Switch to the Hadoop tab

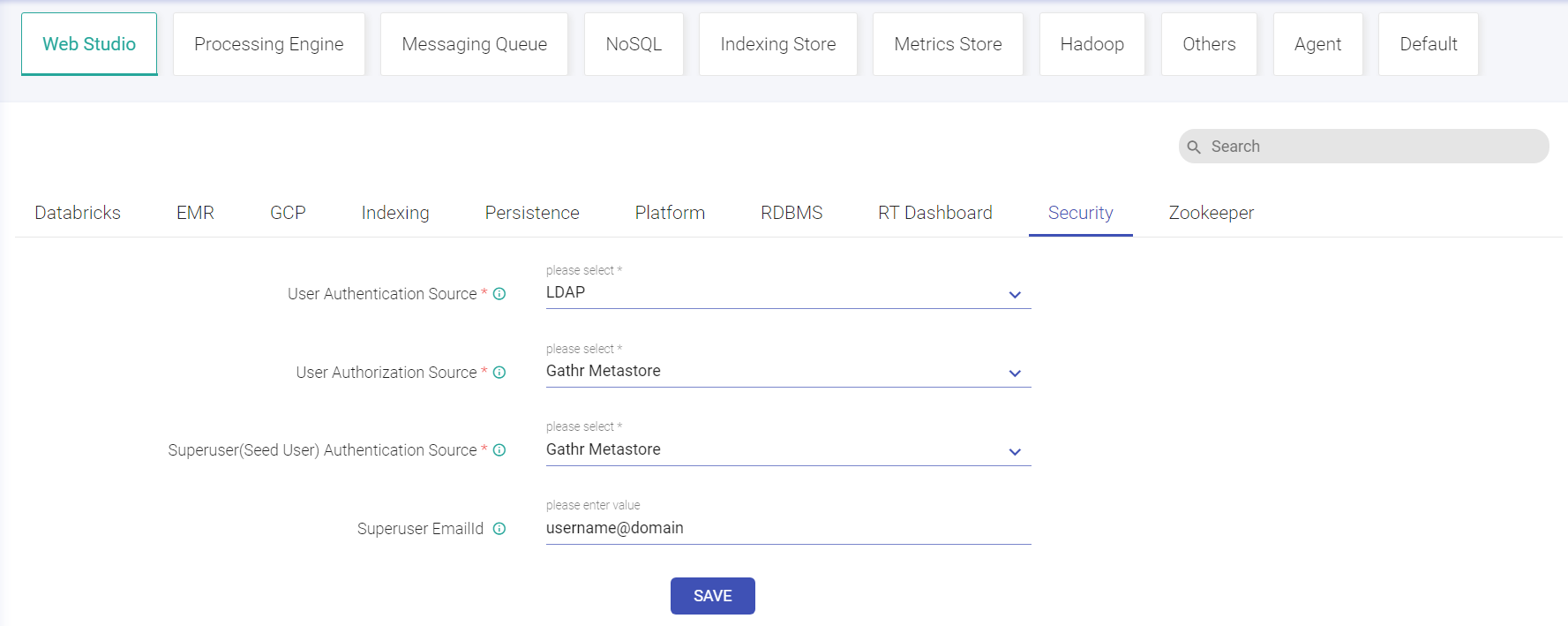tap(1092, 44)
